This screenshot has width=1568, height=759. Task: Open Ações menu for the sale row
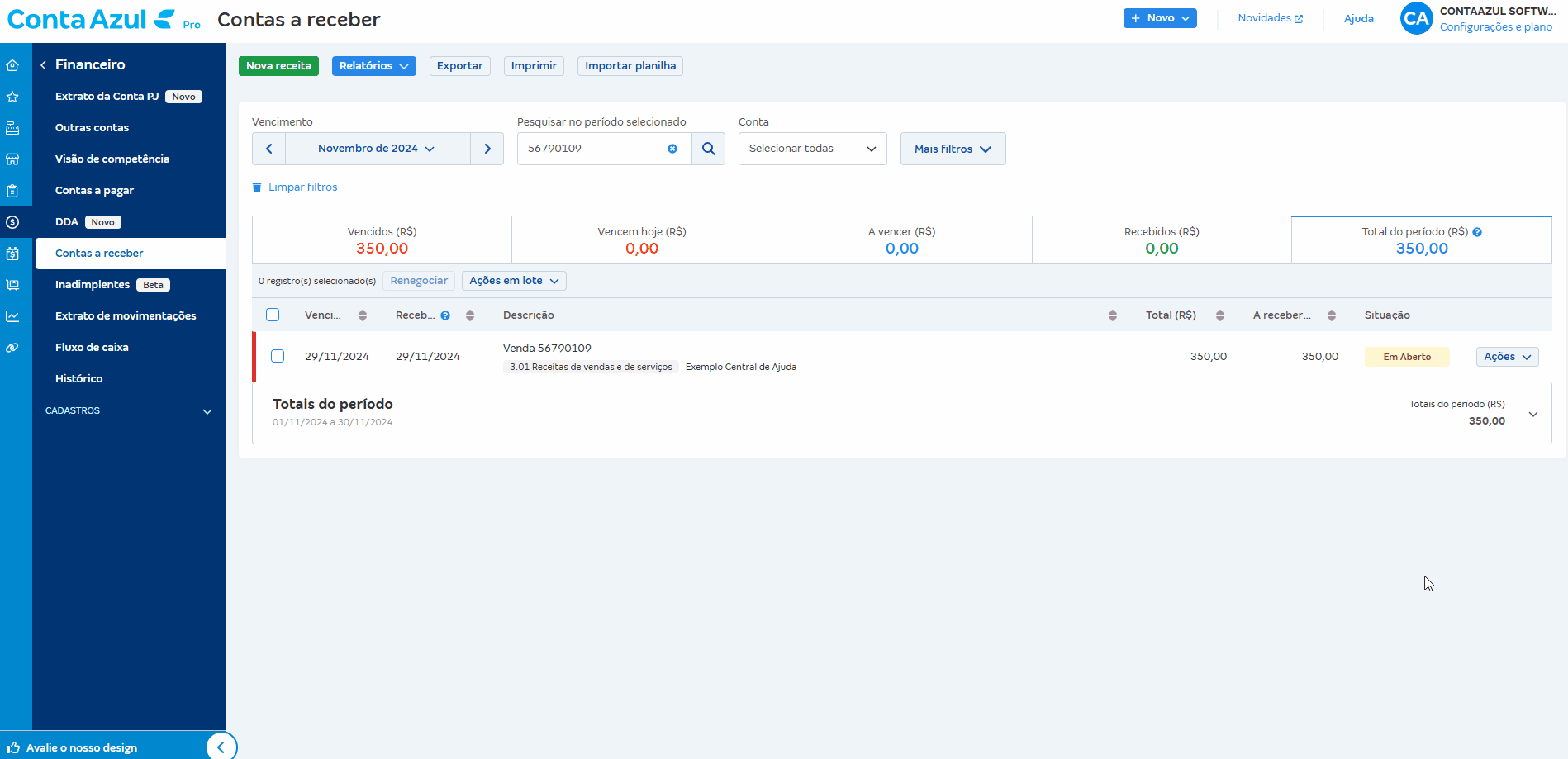(1507, 357)
